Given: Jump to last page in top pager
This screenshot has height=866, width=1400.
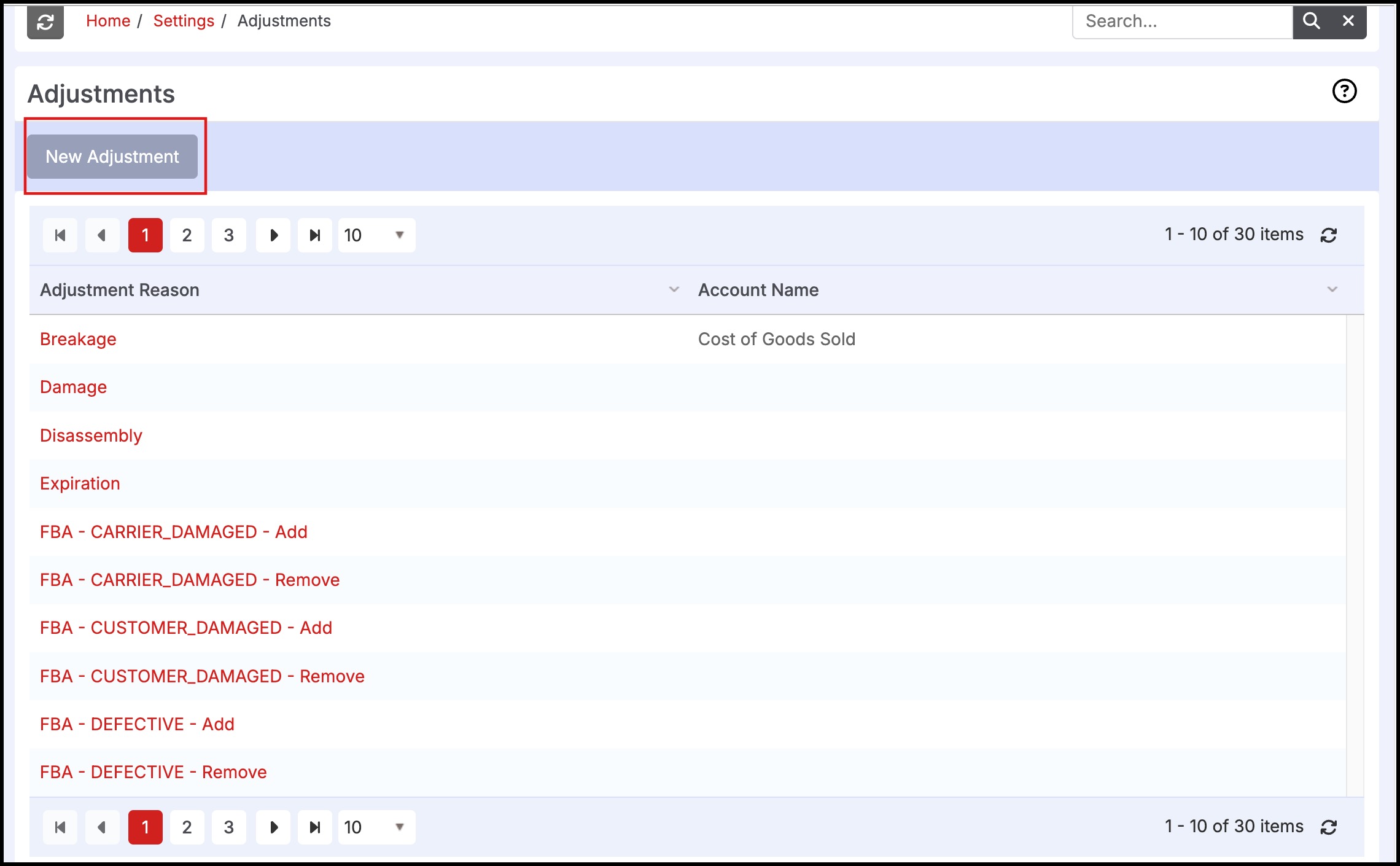Looking at the screenshot, I should [x=315, y=235].
